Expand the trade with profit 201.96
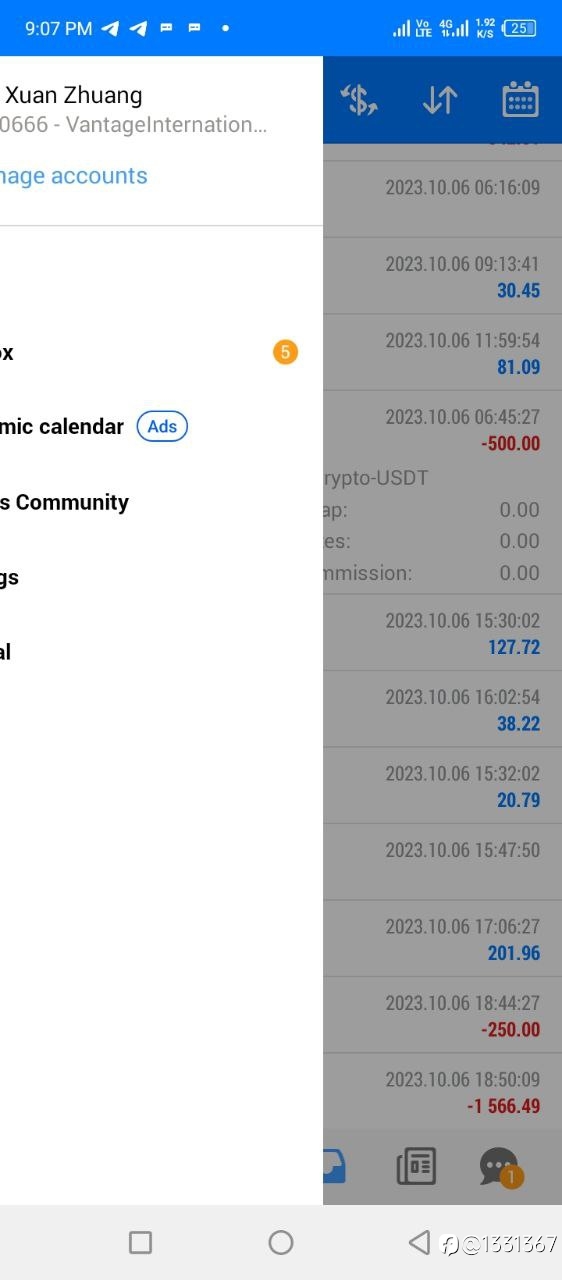The image size is (562, 1280). click(x=442, y=939)
